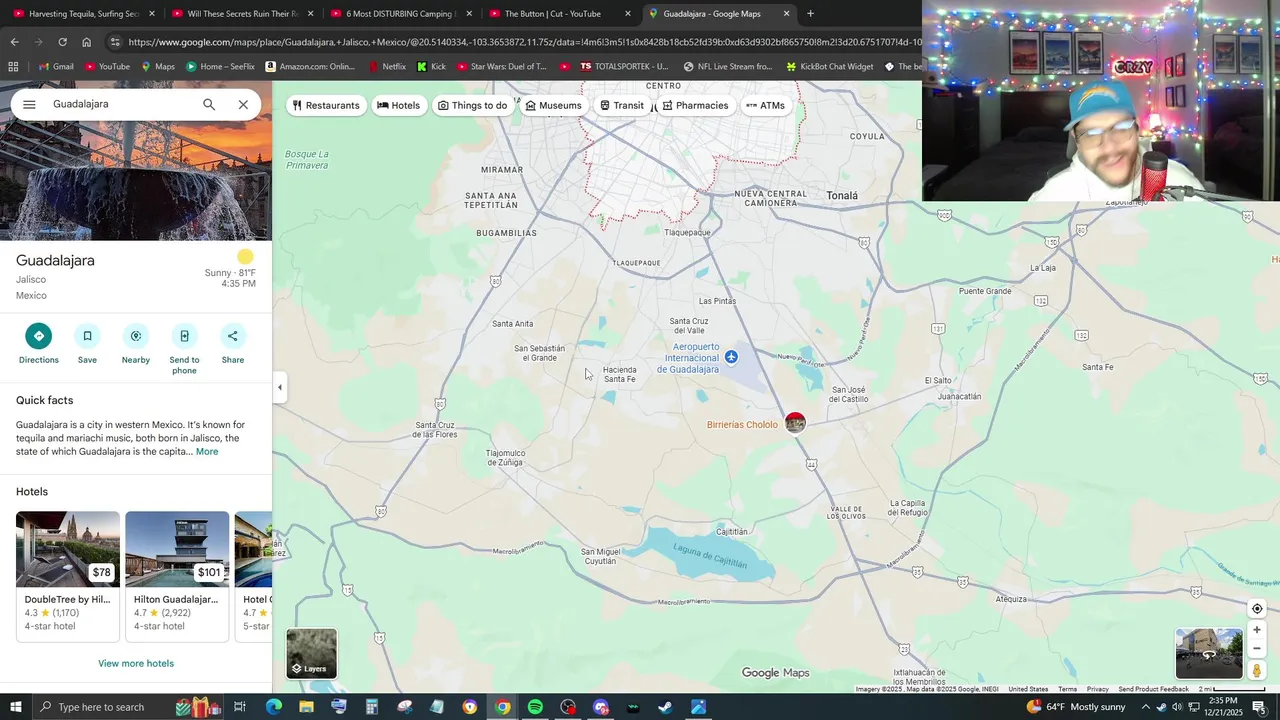
Task: Open the NFL Live Stream bookmark
Action: [x=728, y=67]
